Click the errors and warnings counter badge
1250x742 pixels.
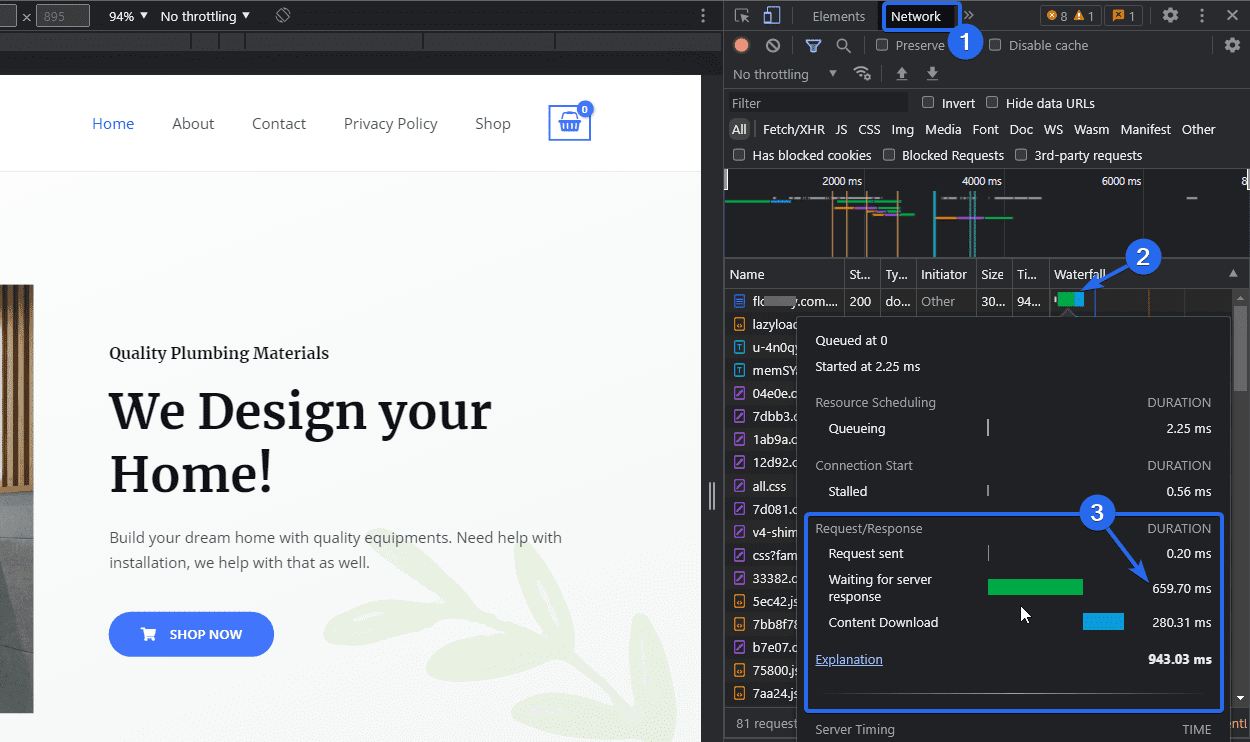click(x=1070, y=16)
